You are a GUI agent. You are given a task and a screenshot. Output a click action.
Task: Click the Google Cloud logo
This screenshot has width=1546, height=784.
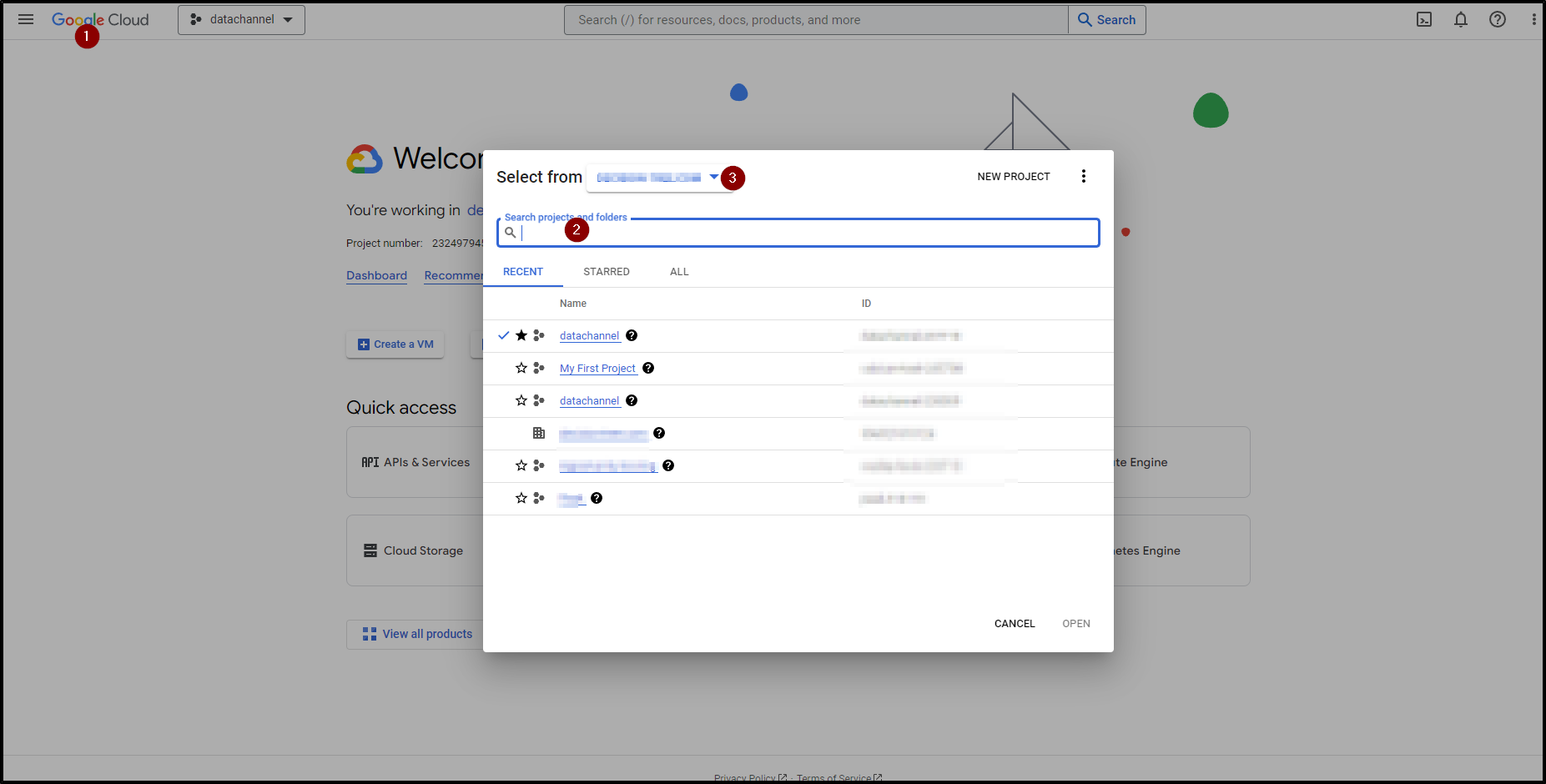[100, 19]
